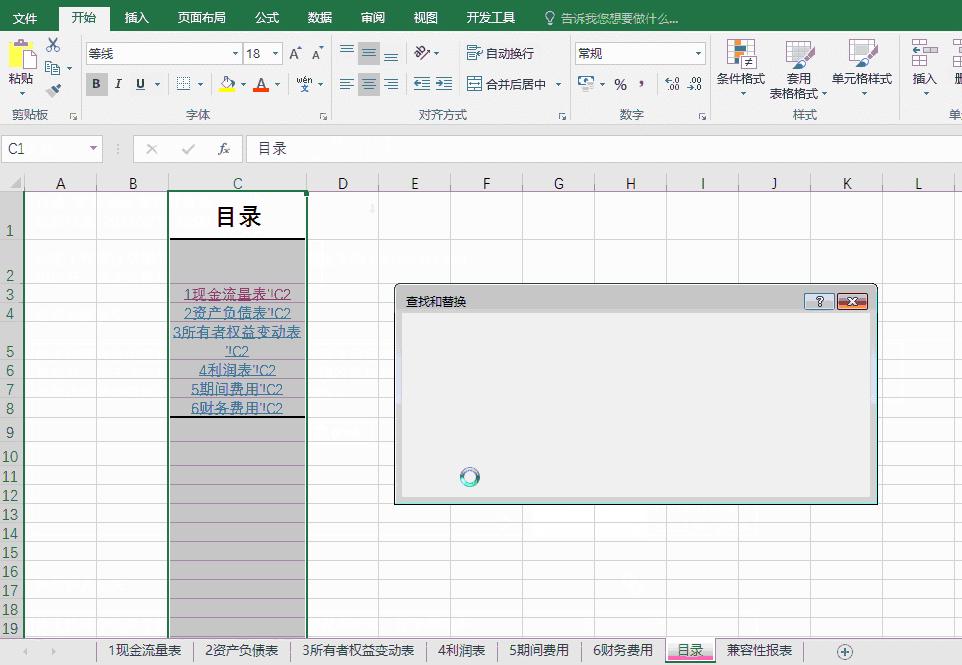Toggle bold formatting with the B icon
Screen dimensions: 962x665
pos(96,85)
